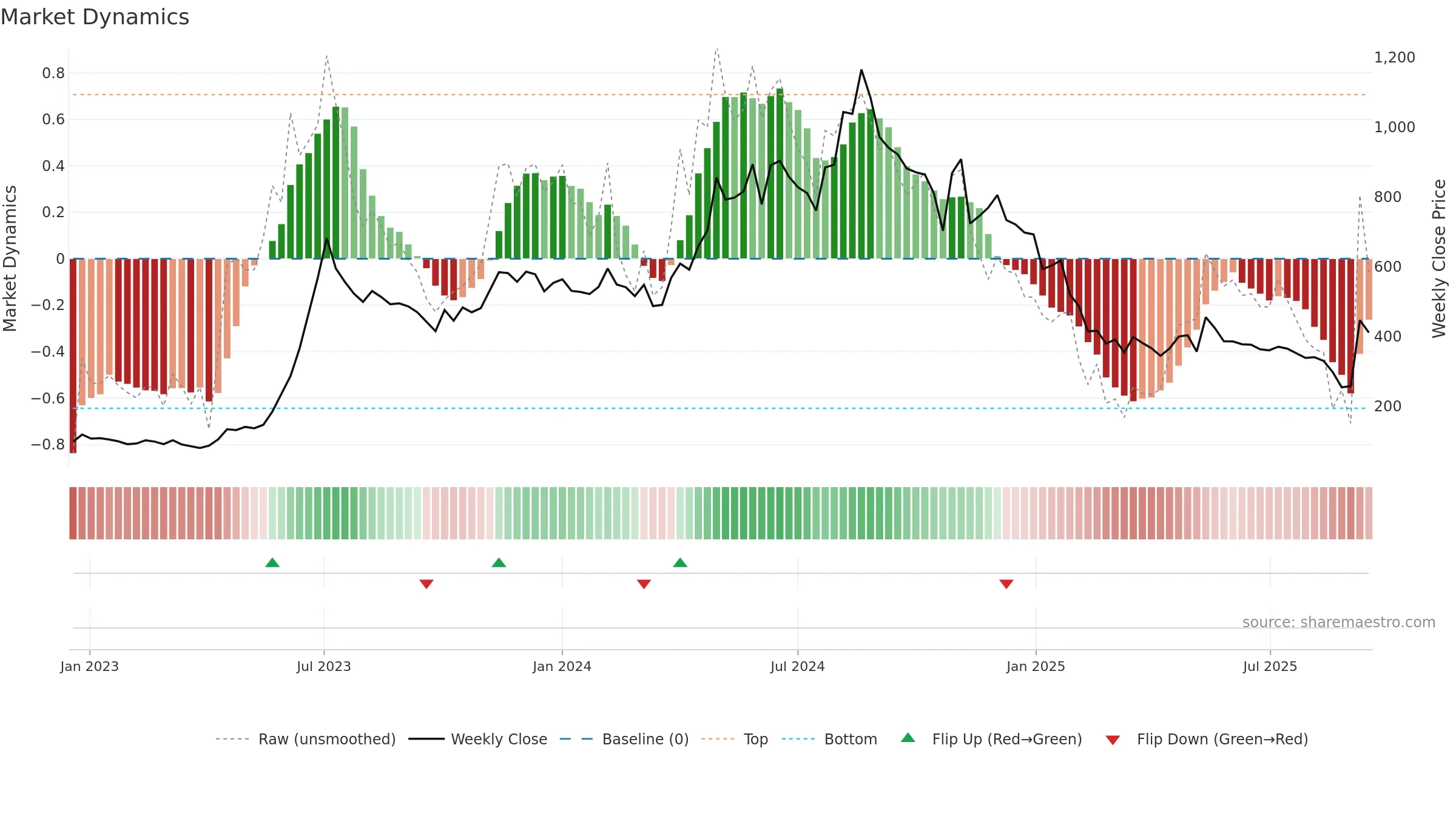Select the red flip-down marker near Sep 2023
Viewport: 1456px width, 819px height.
point(426,584)
